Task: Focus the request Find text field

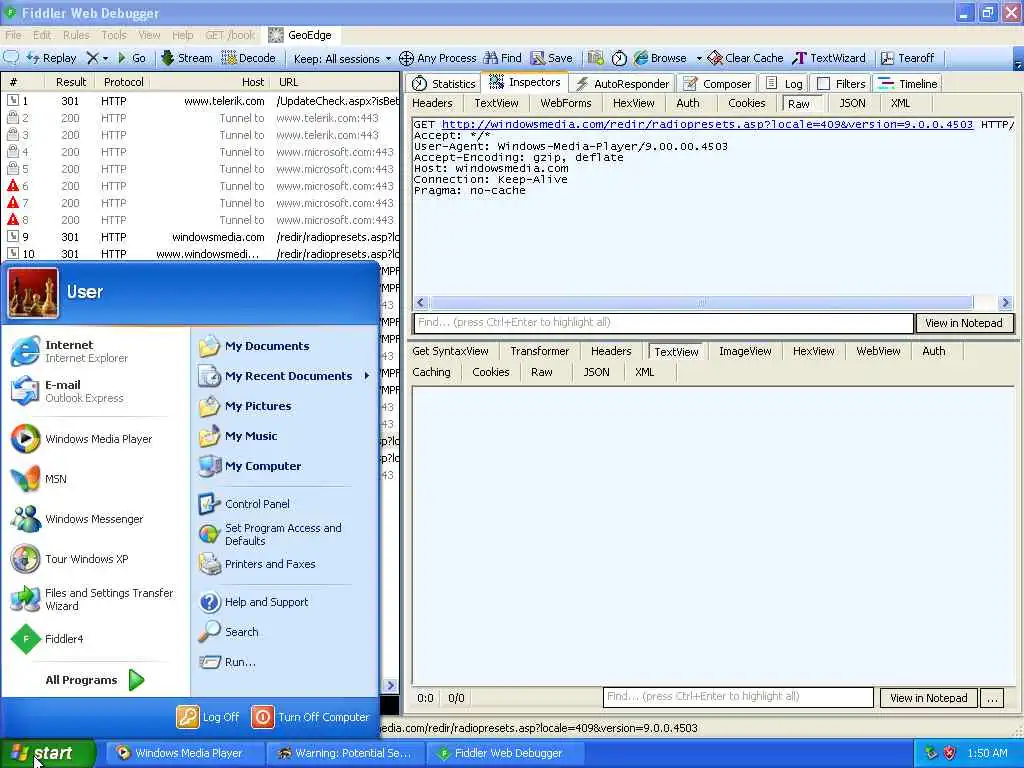Action: [x=664, y=323]
